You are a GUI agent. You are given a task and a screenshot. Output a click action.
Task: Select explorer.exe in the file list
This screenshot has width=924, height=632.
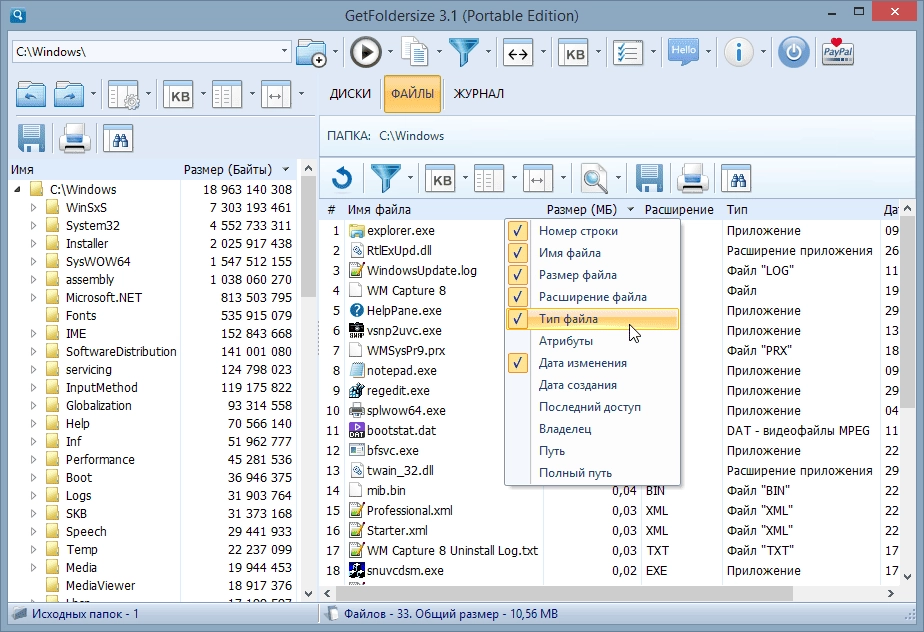tap(401, 231)
